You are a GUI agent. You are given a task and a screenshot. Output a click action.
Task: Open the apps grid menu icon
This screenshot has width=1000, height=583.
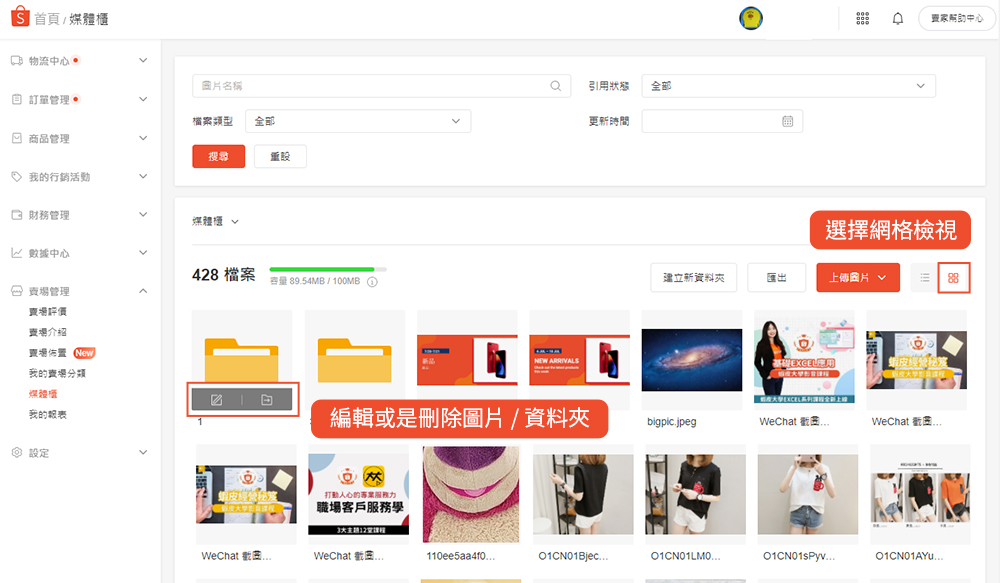862,19
